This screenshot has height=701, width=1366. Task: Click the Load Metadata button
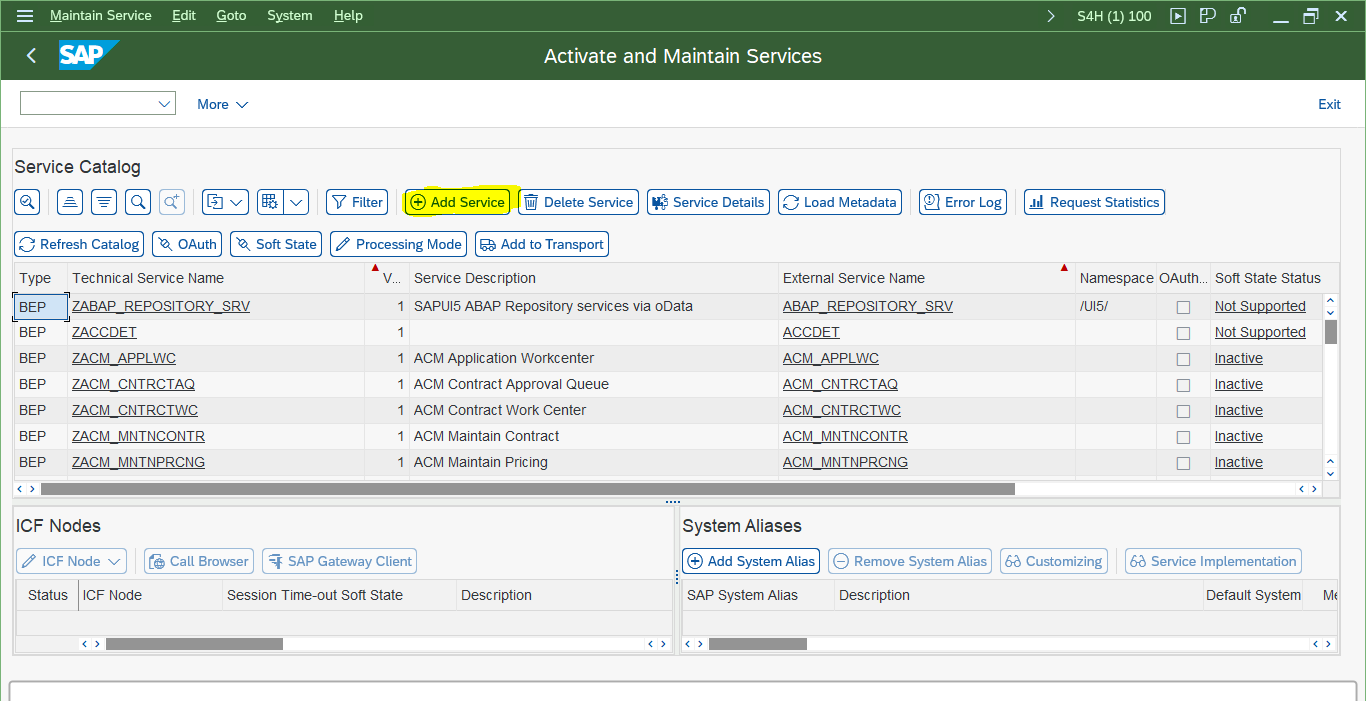(x=840, y=202)
